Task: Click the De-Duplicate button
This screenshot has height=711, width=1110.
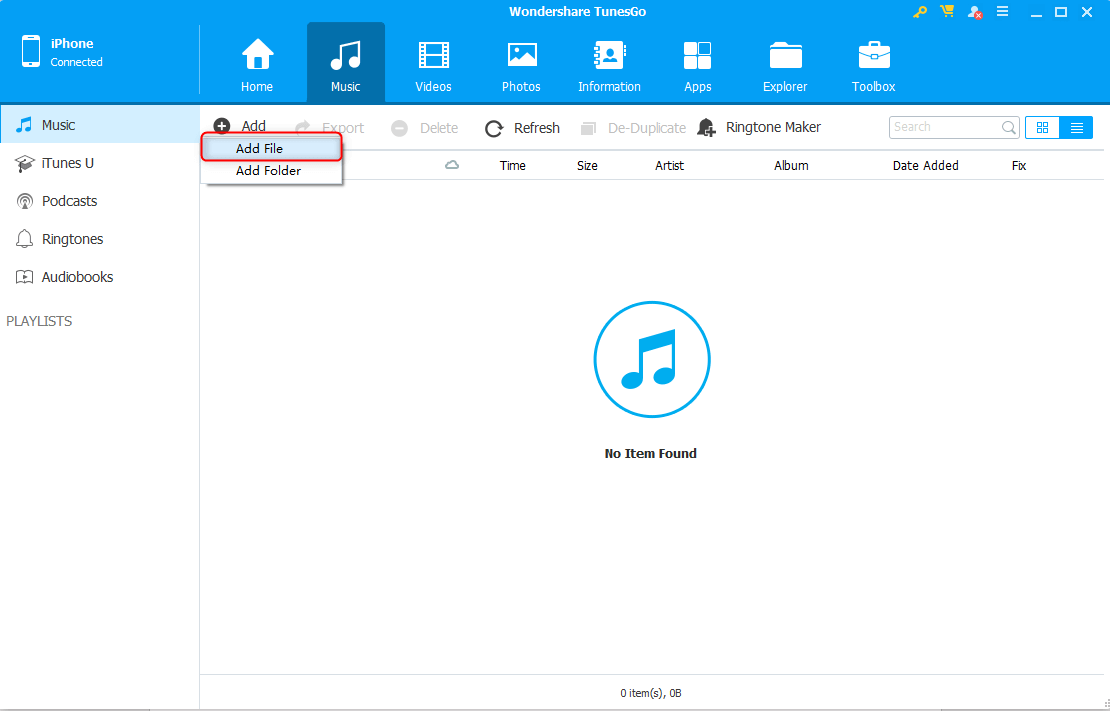Action: tap(633, 127)
